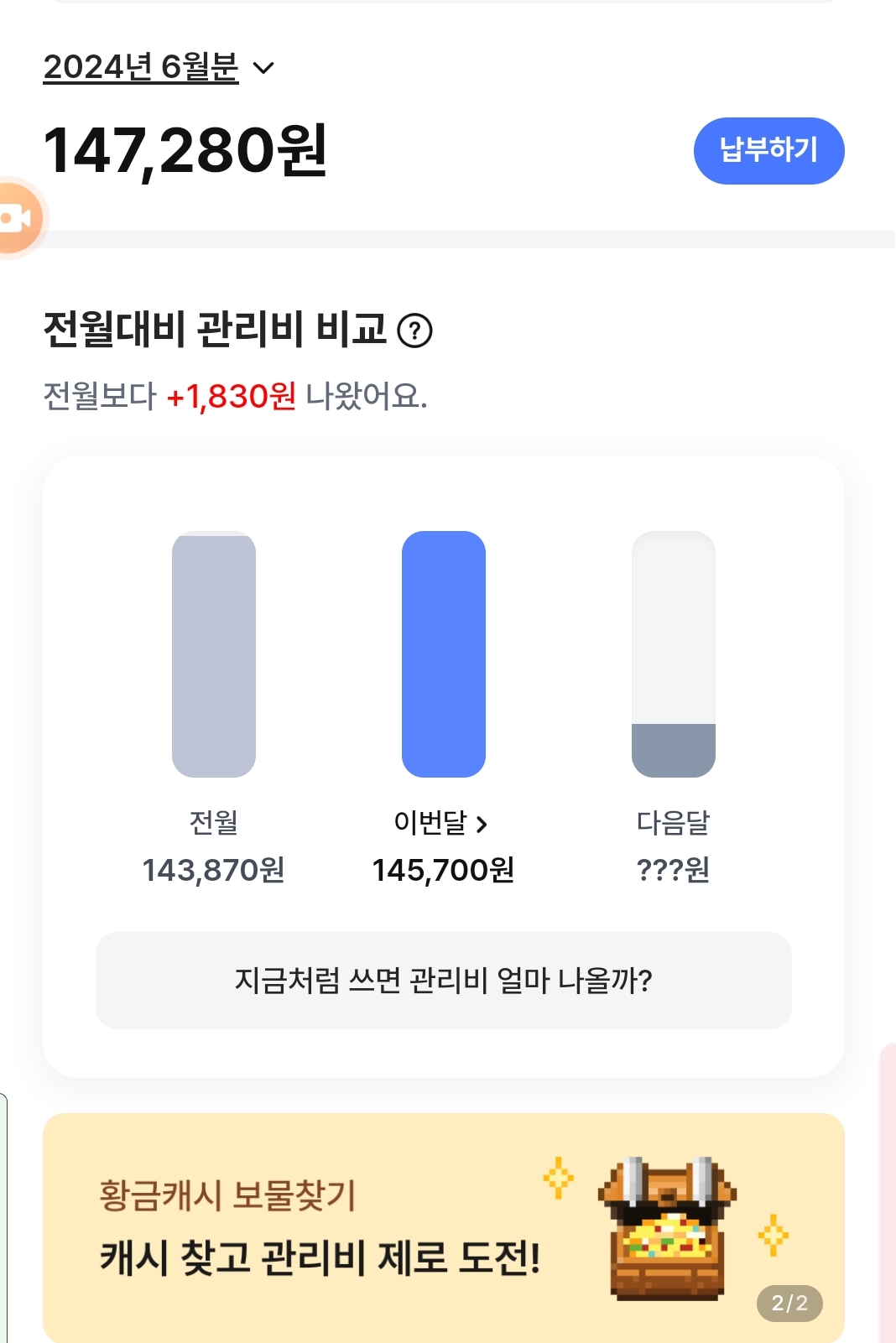Tap the 다음달 forecast bar
Image resolution: width=896 pixels, height=1343 pixels.
point(673,653)
